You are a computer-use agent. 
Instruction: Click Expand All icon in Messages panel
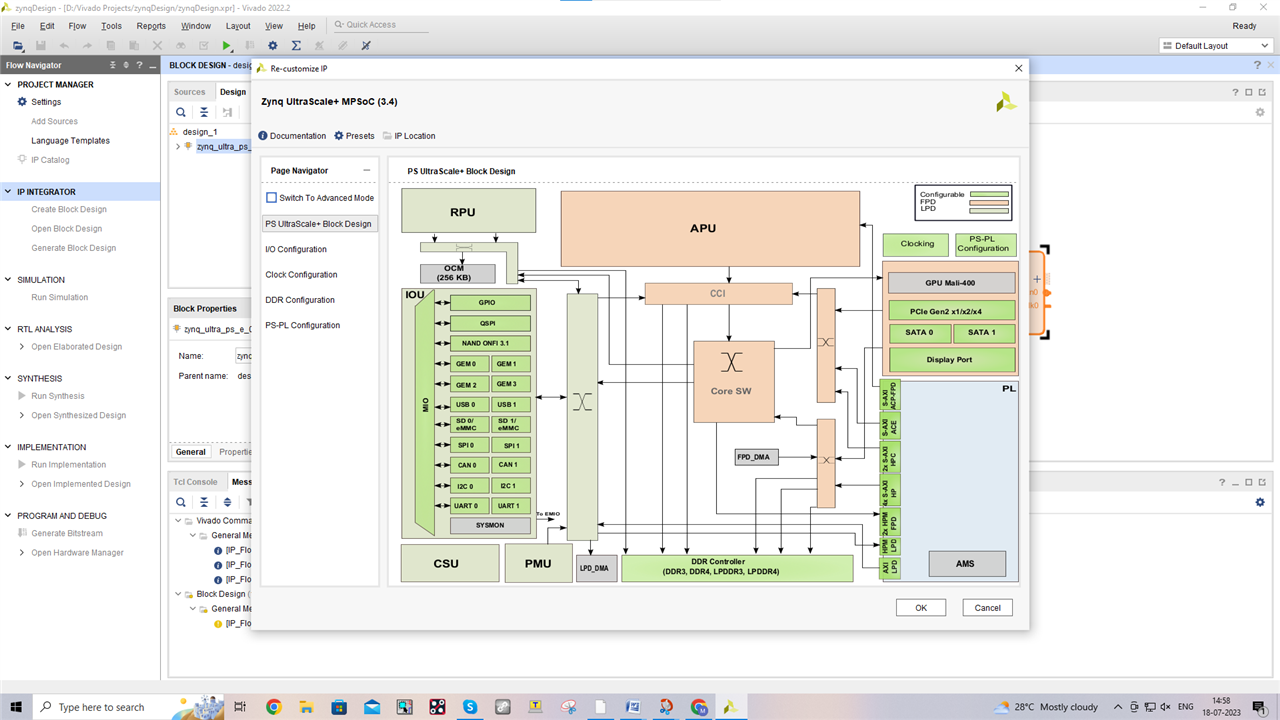point(227,502)
